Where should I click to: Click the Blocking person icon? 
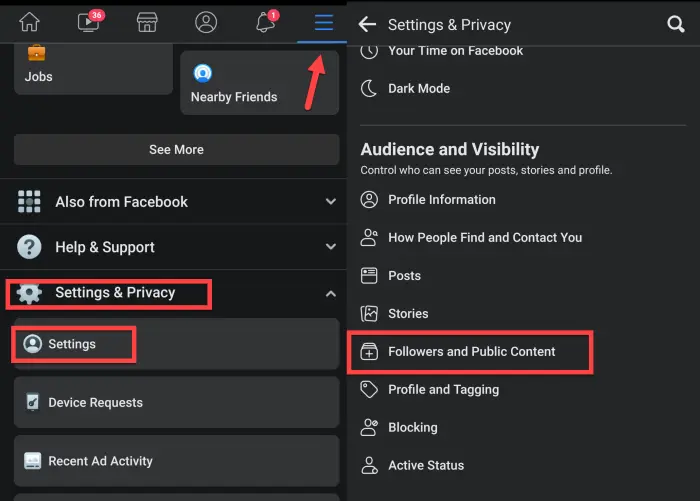(x=369, y=427)
